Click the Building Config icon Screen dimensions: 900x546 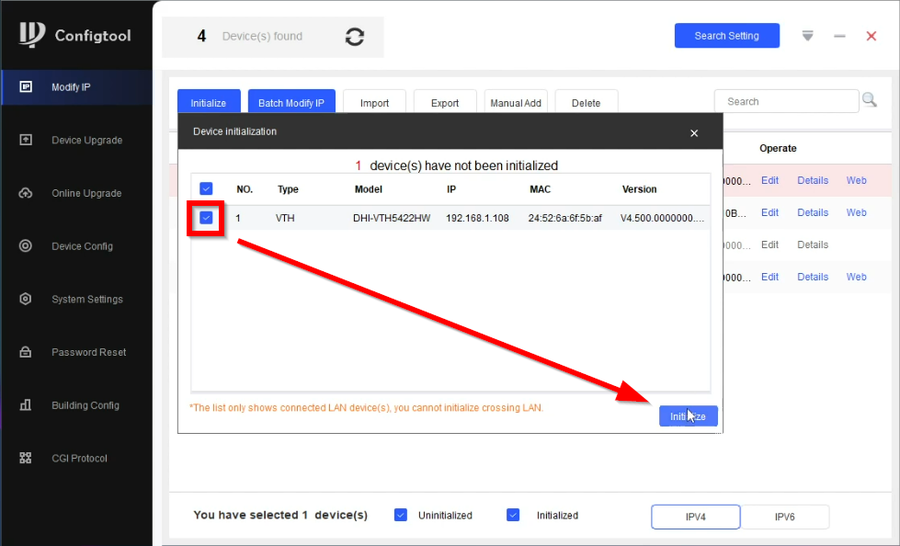click(26, 405)
